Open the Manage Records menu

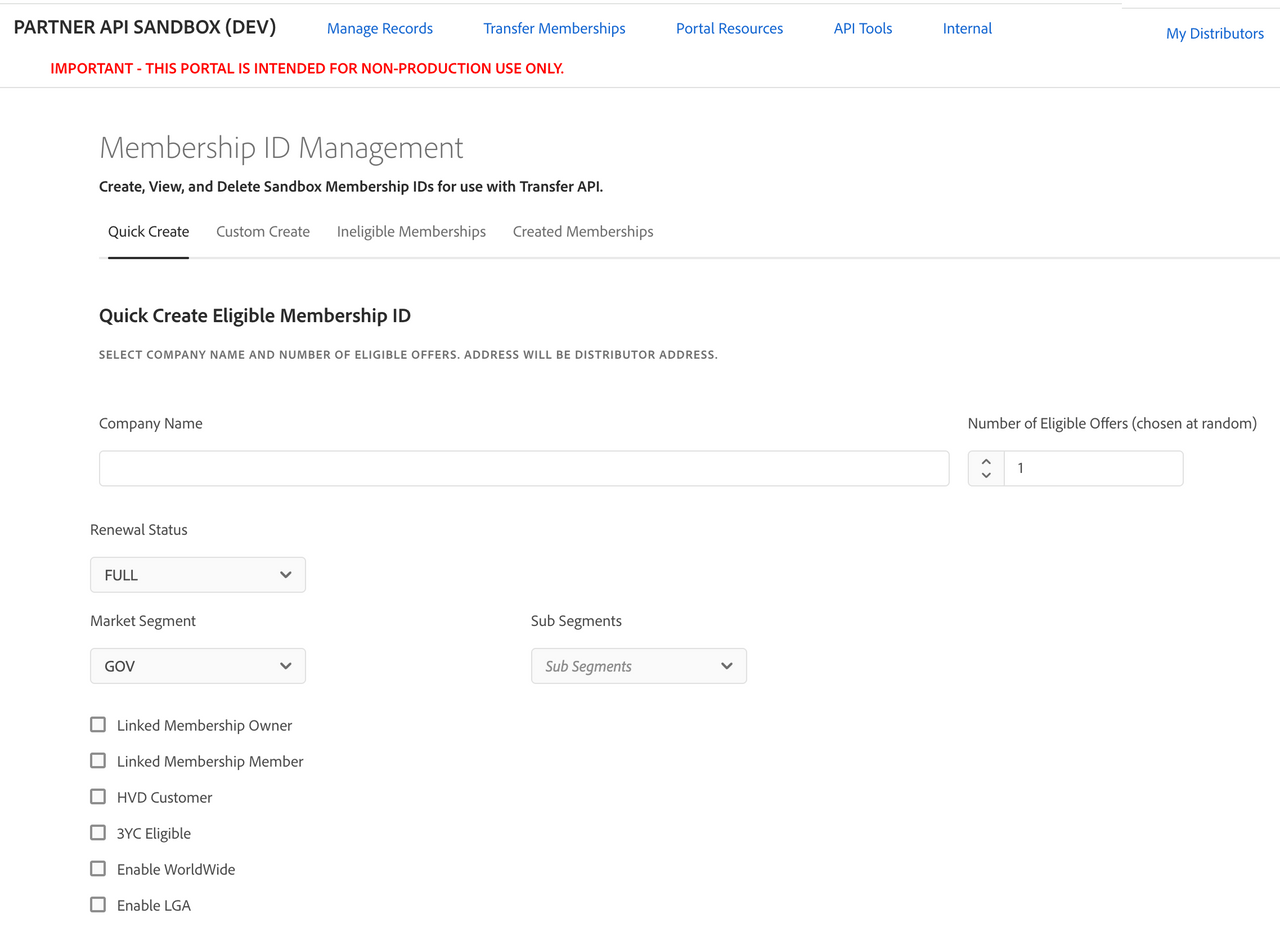[x=380, y=29]
